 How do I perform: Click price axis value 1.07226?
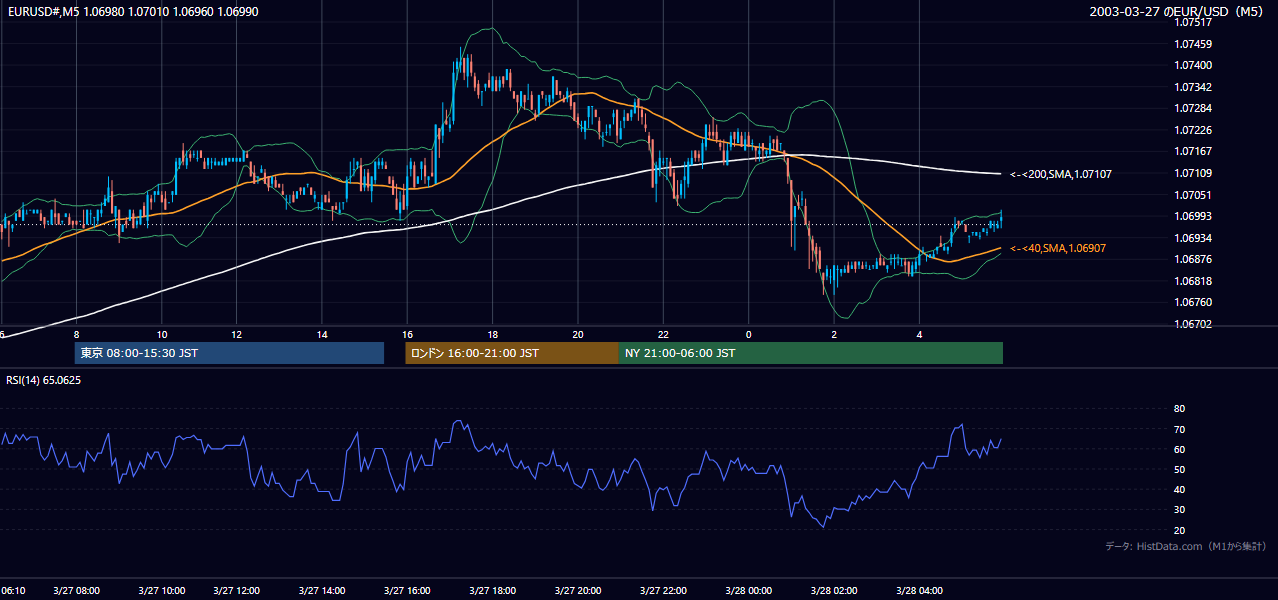point(1193,130)
